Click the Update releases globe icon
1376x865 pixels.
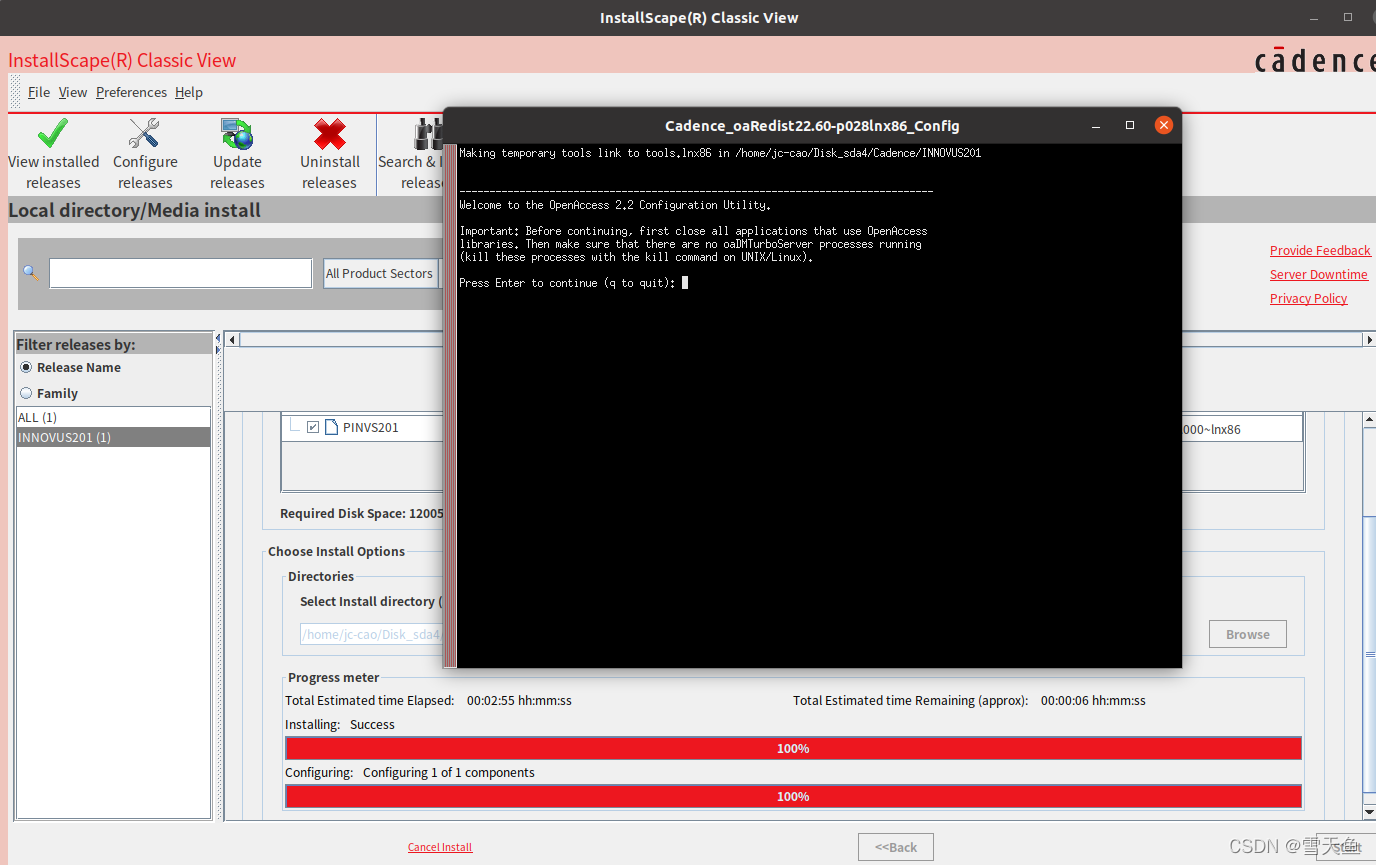point(236,133)
